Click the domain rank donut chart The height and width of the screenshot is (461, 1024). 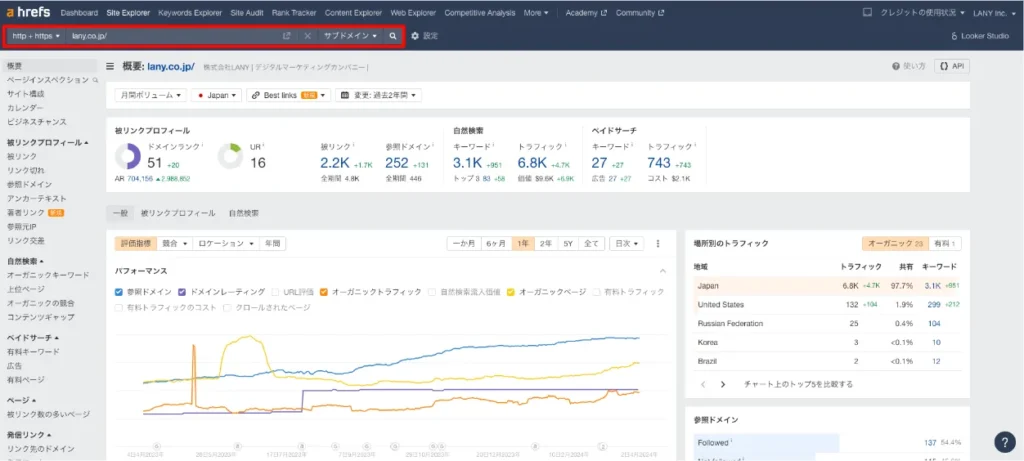[128, 157]
